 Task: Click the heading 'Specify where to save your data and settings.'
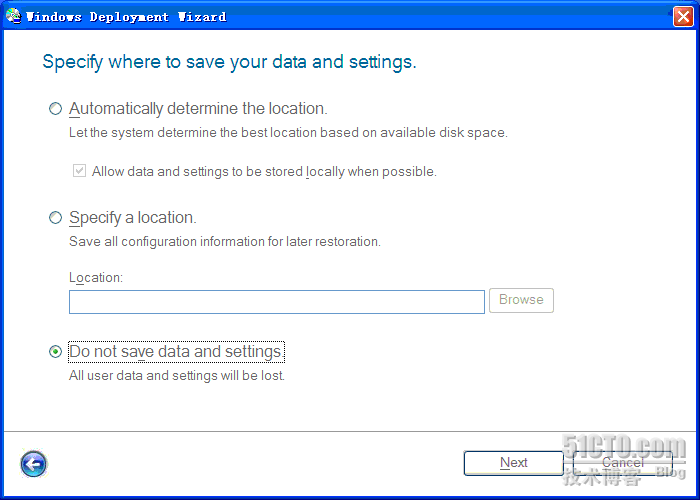[229, 62]
